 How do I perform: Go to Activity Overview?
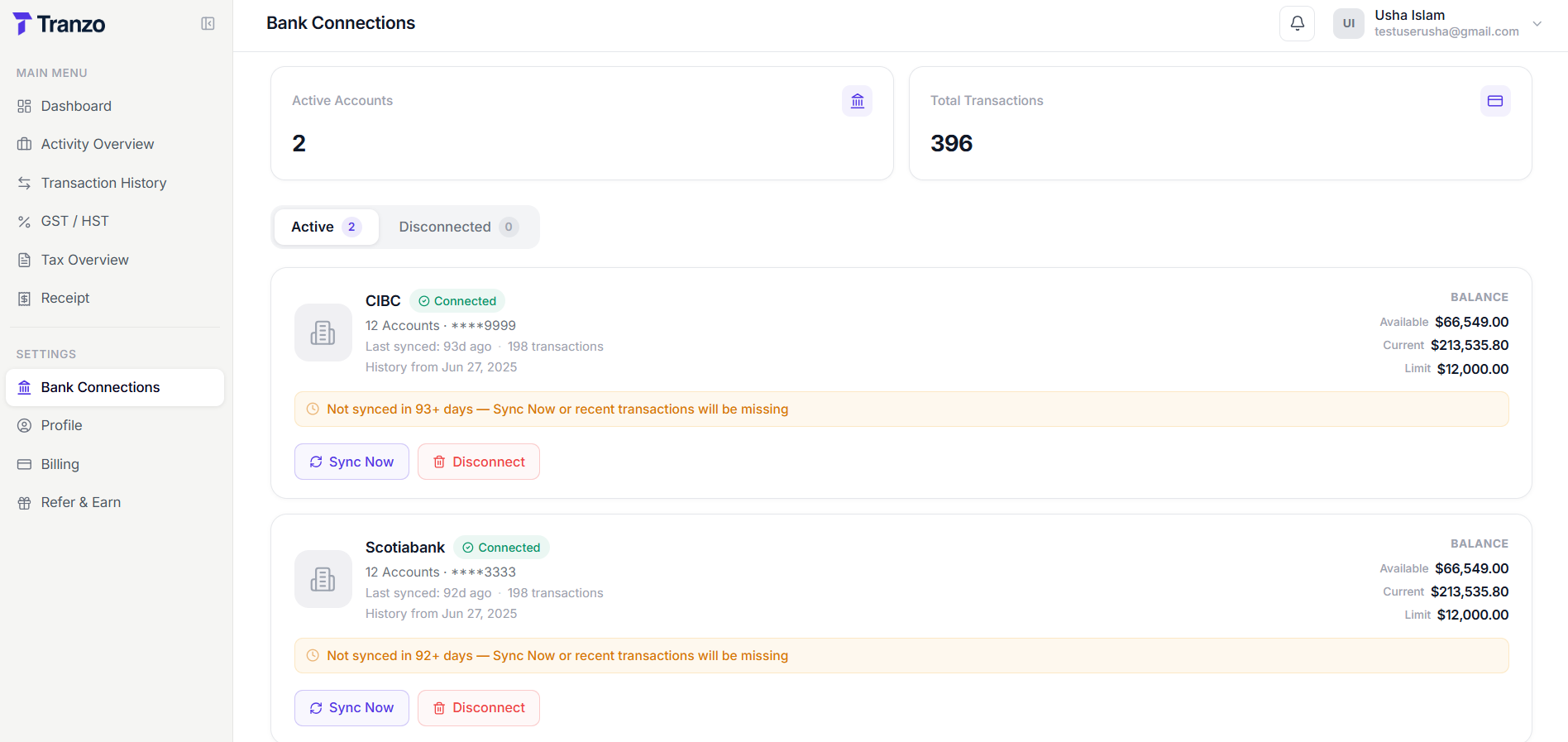point(115,144)
